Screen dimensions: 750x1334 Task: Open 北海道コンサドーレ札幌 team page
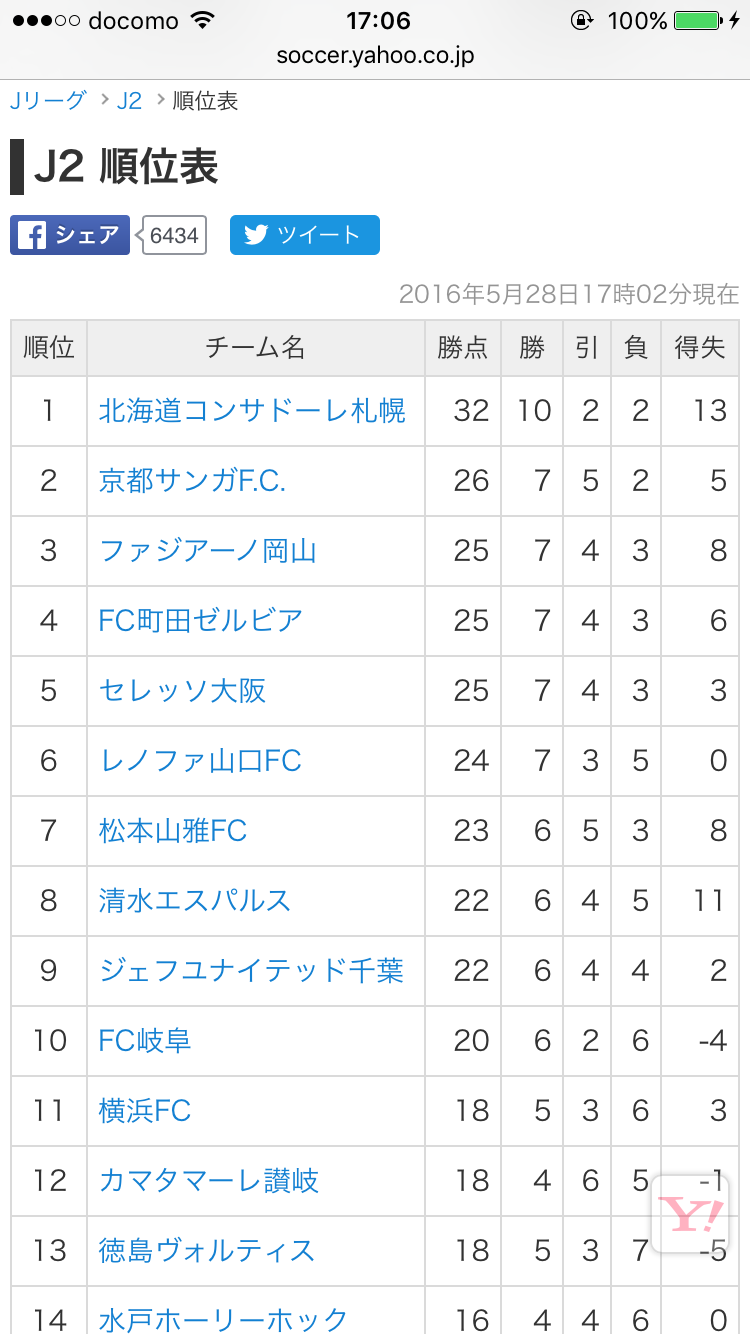coord(252,410)
